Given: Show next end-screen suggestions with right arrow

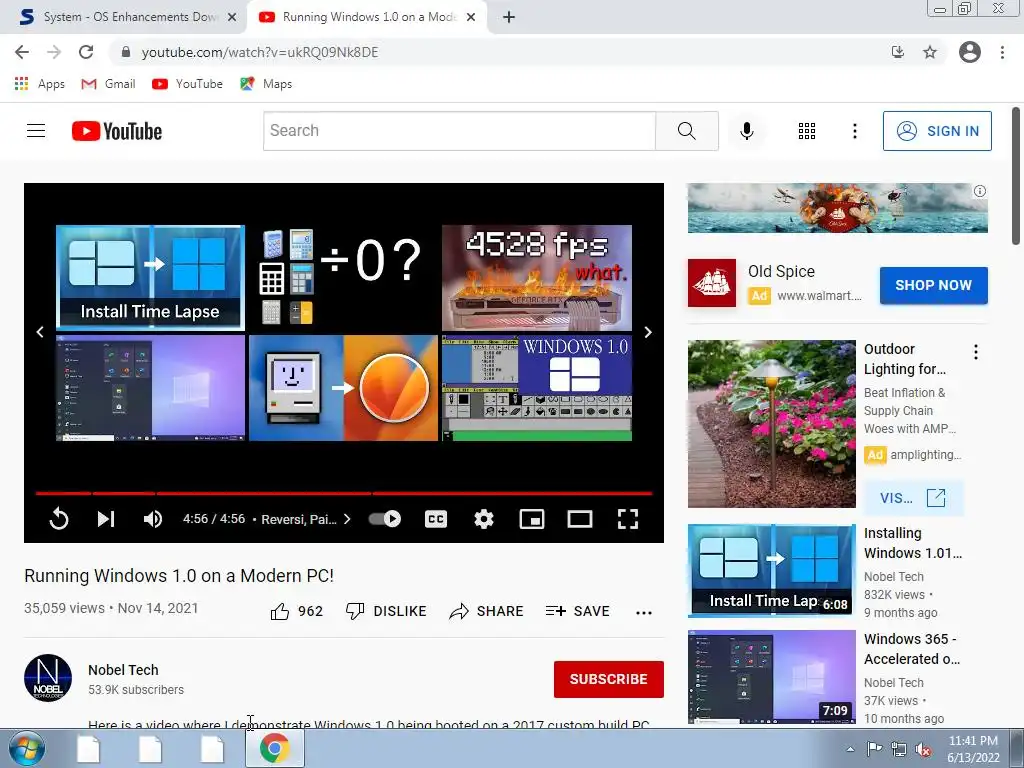Looking at the screenshot, I should tap(648, 332).
